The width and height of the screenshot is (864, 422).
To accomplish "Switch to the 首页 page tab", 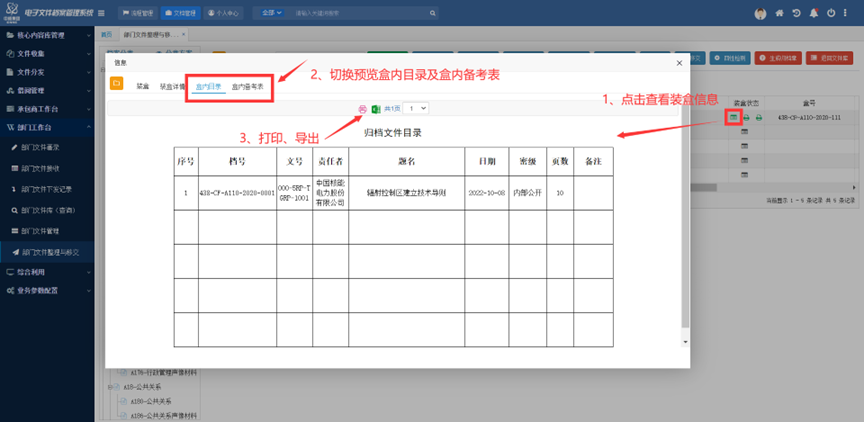I will click(106, 34).
